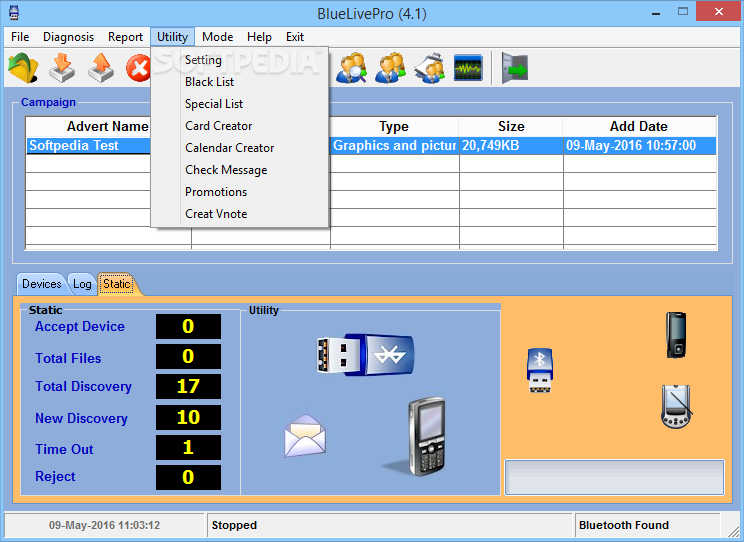The width and height of the screenshot is (744, 542).
Task: Click the Add Date column header
Action: click(639, 127)
